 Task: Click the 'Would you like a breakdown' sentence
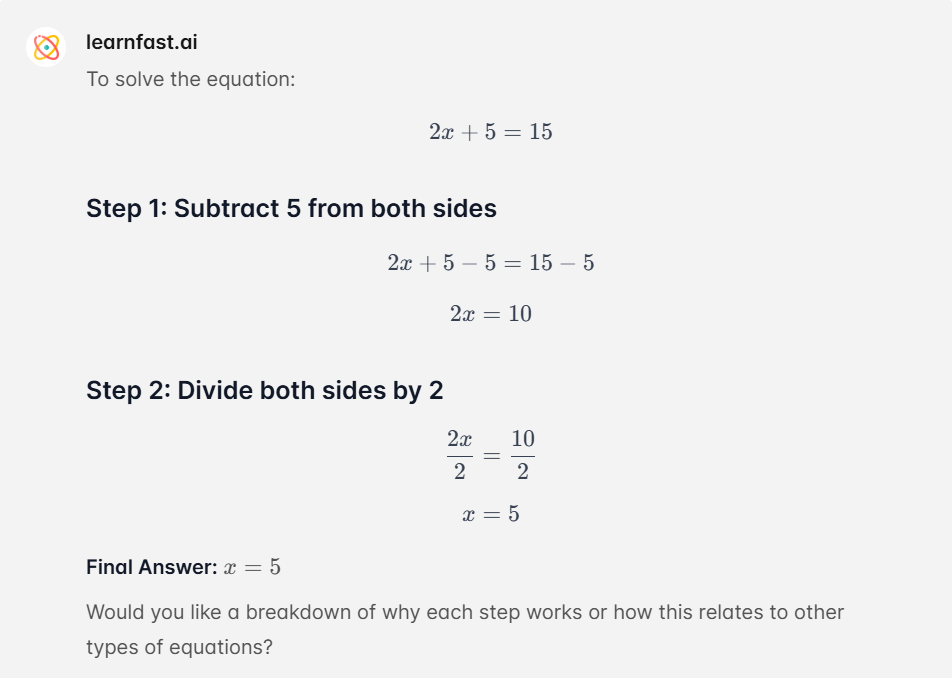pos(465,612)
